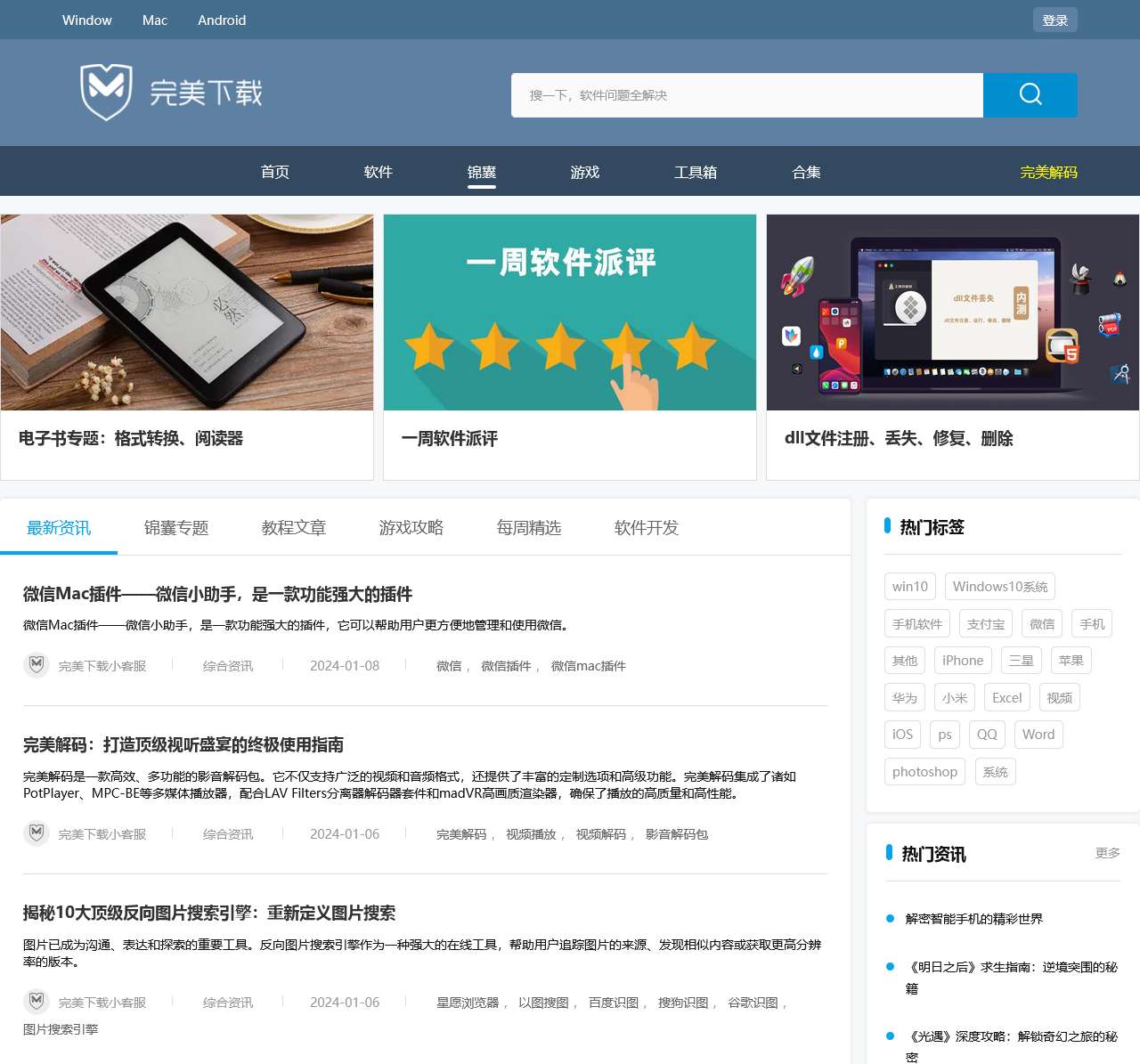Click author avatar icon on 完美解码 article
Image resolution: width=1140 pixels, height=1064 pixels.
pyautogui.click(x=37, y=833)
